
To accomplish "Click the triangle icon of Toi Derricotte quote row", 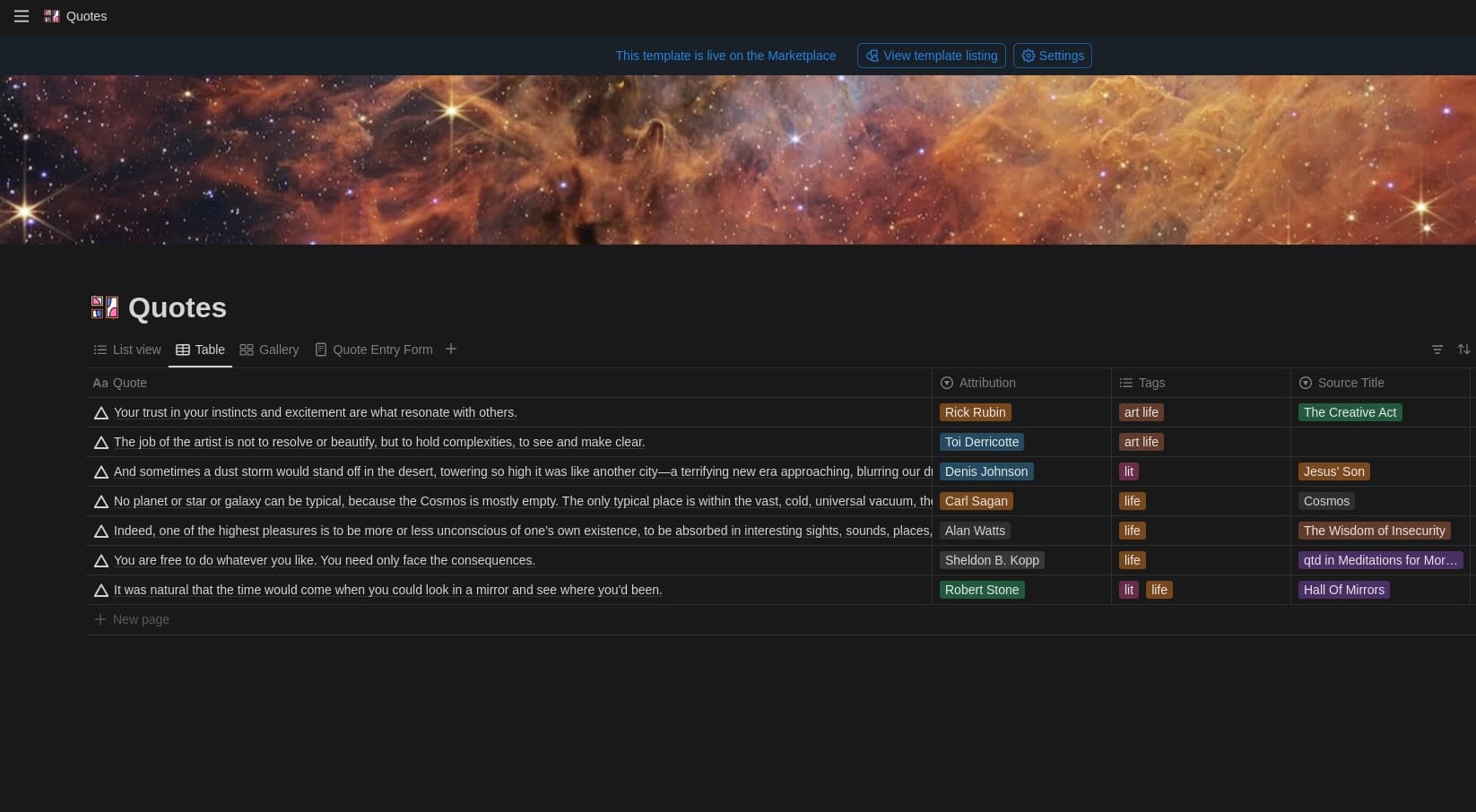I will (x=101, y=443).
